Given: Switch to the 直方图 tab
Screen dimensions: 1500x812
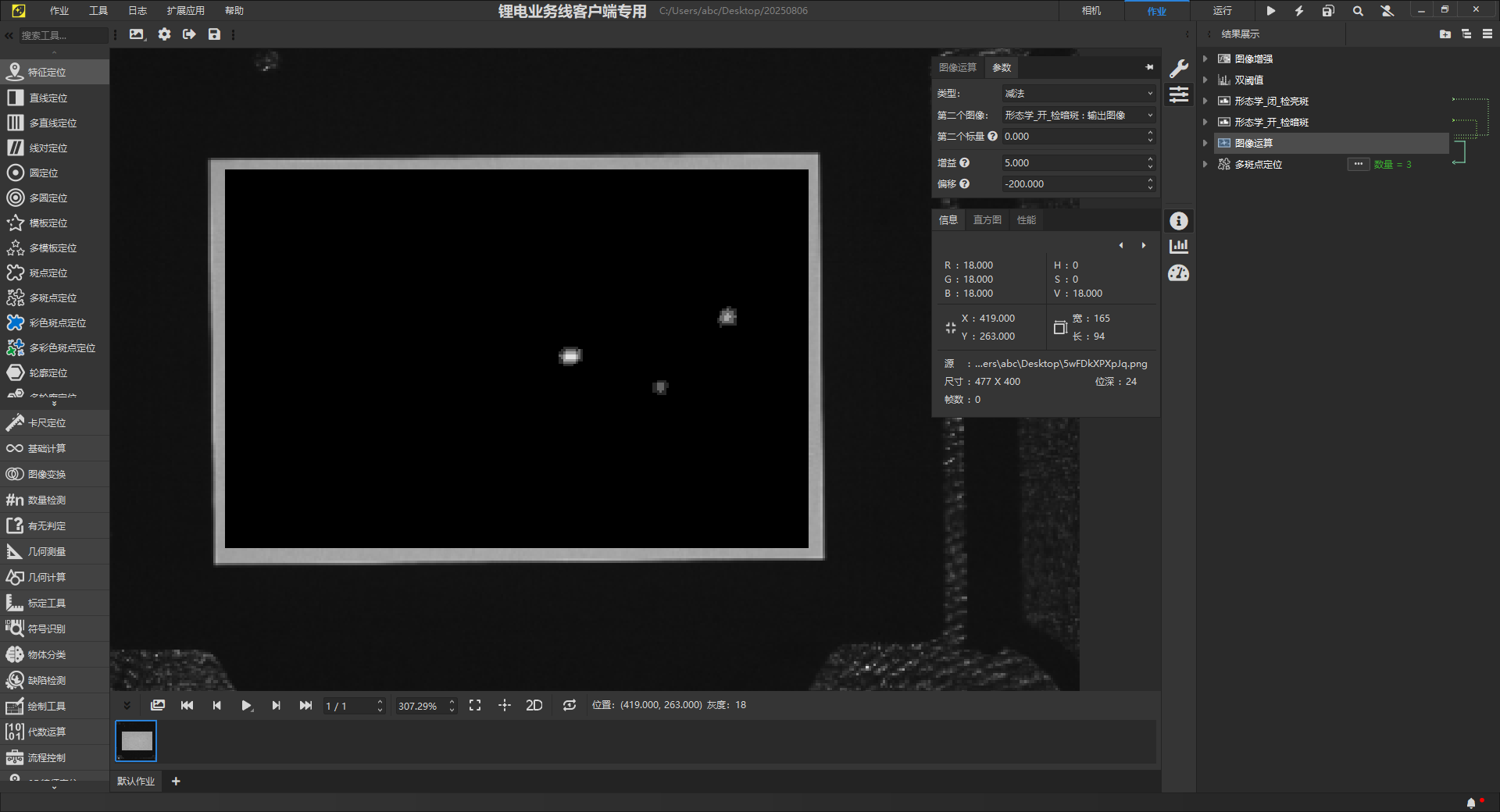Looking at the screenshot, I should 987,220.
